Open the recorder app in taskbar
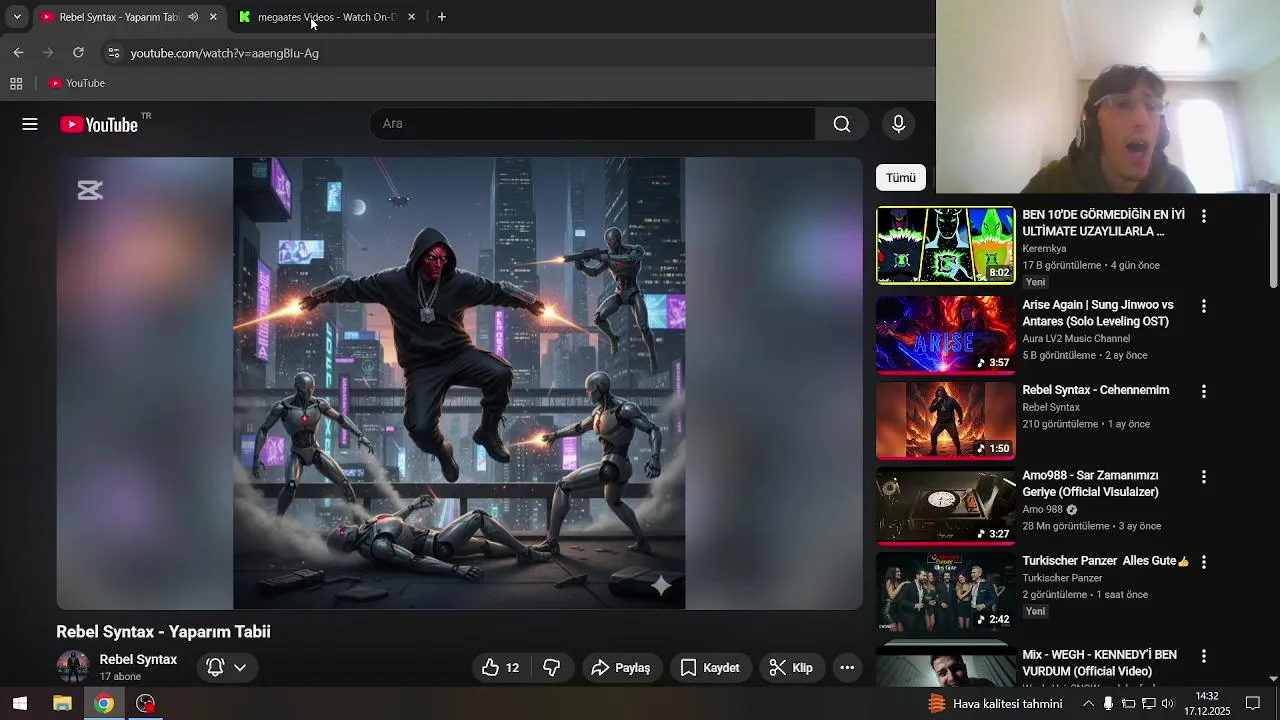1280x720 pixels. coord(146,704)
